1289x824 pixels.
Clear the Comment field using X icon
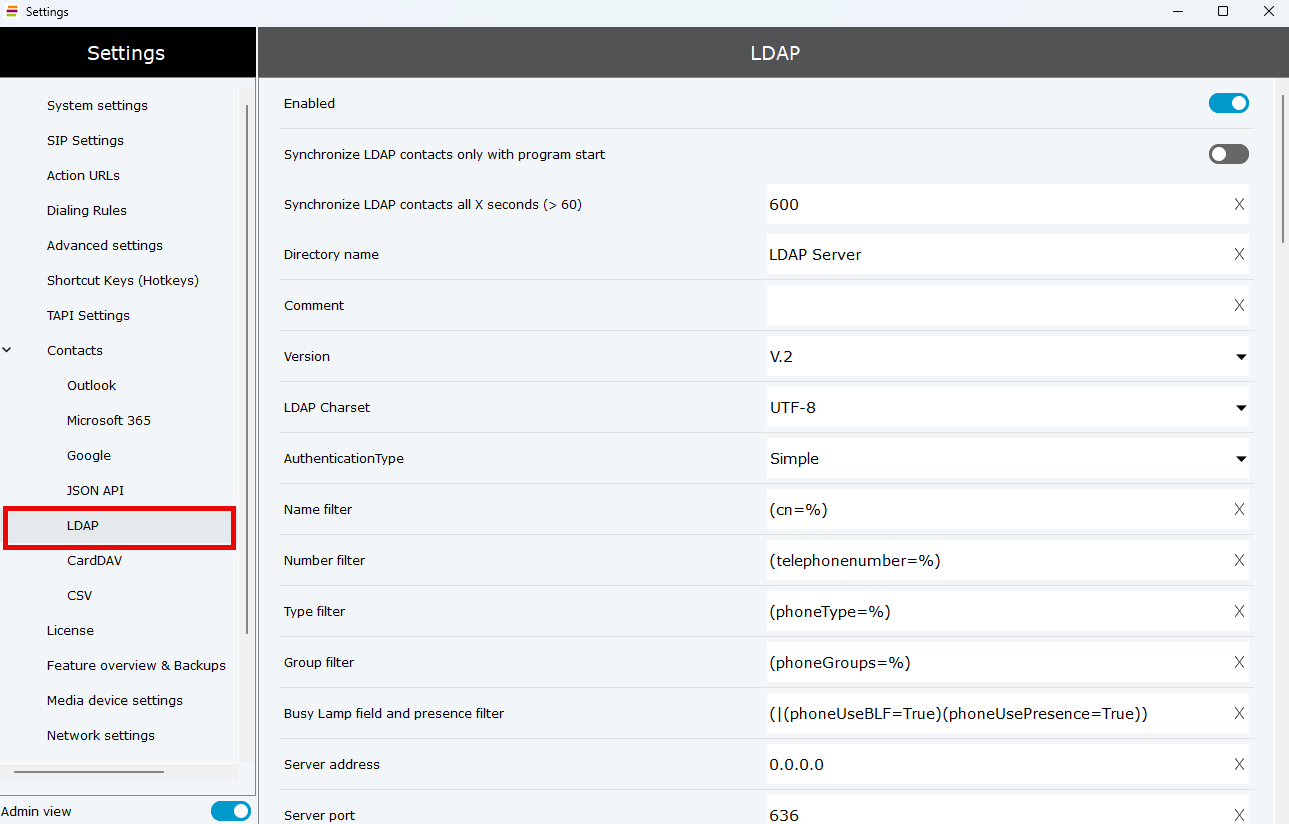pos(1239,305)
